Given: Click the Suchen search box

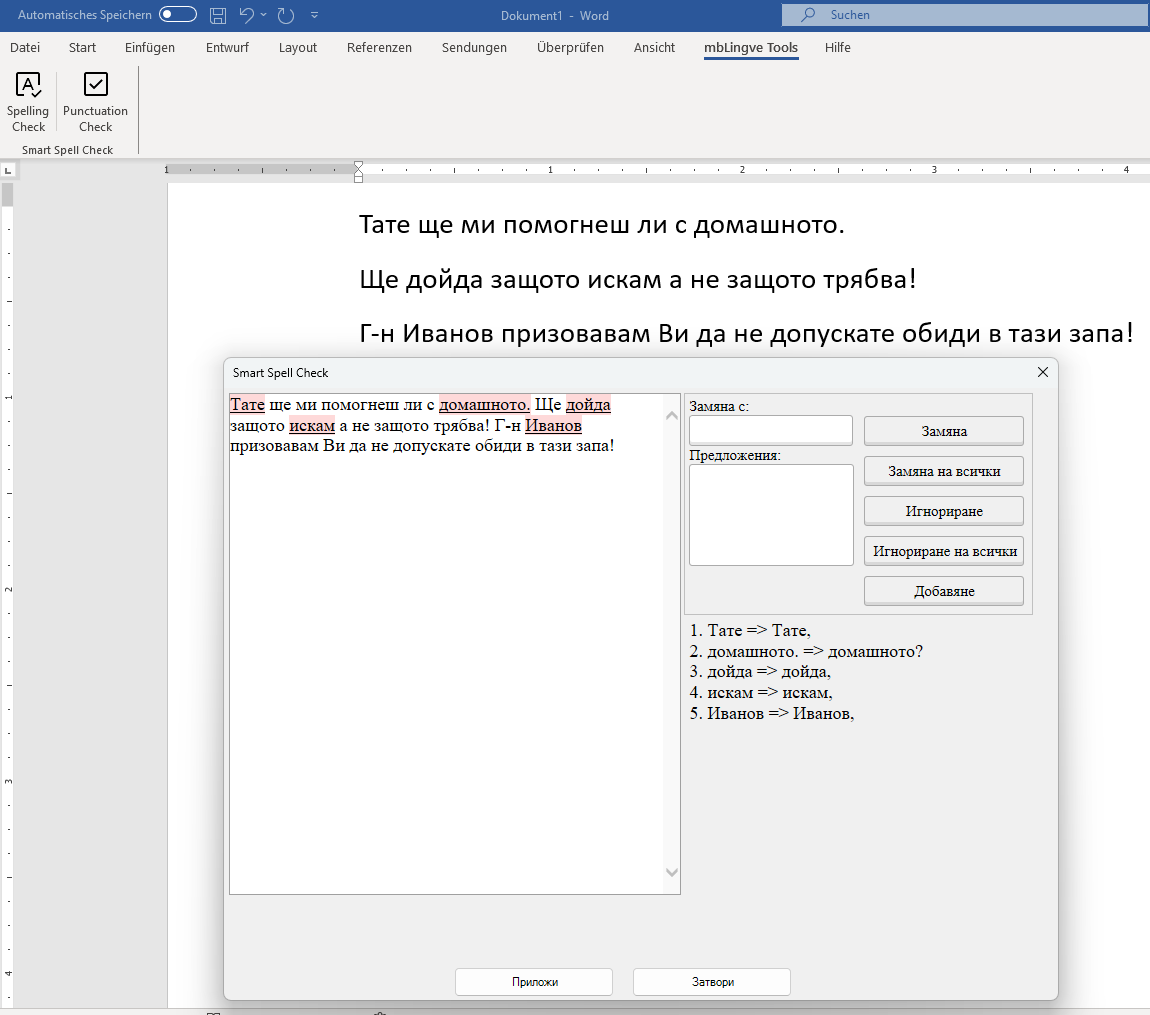Looking at the screenshot, I should pos(964,15).
